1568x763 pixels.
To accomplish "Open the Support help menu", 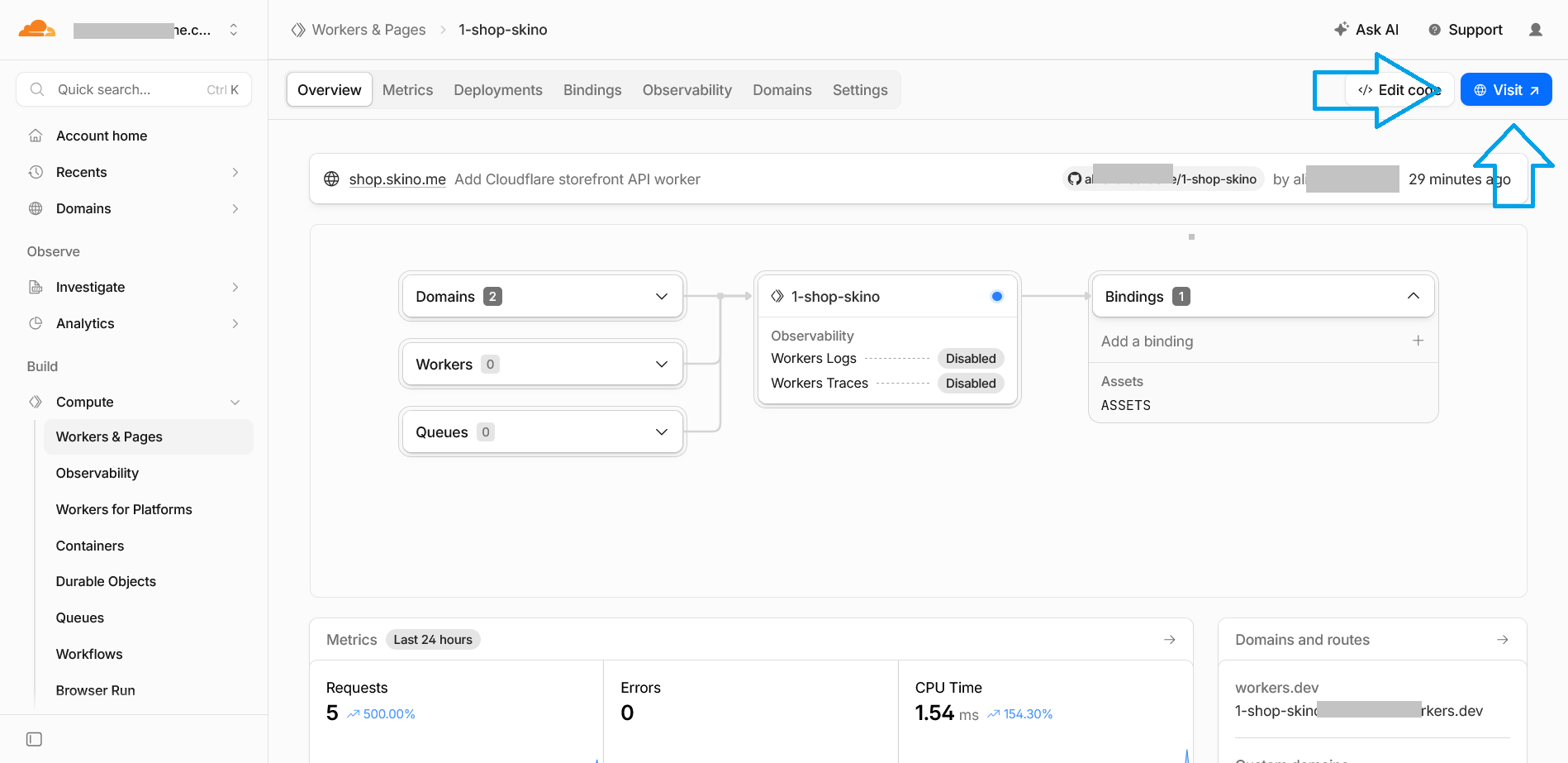I will coord(1466,30).
